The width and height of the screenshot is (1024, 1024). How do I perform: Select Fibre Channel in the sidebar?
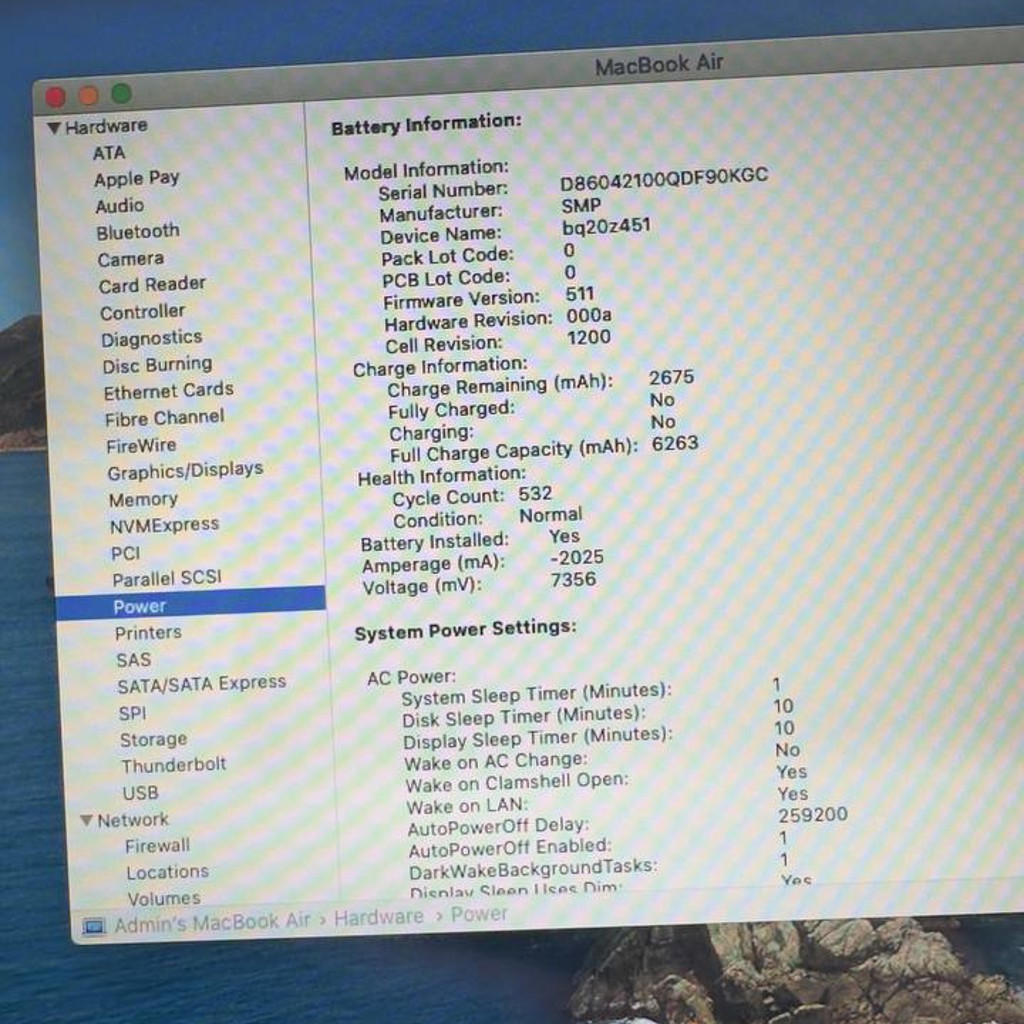(x=165, y=418)
